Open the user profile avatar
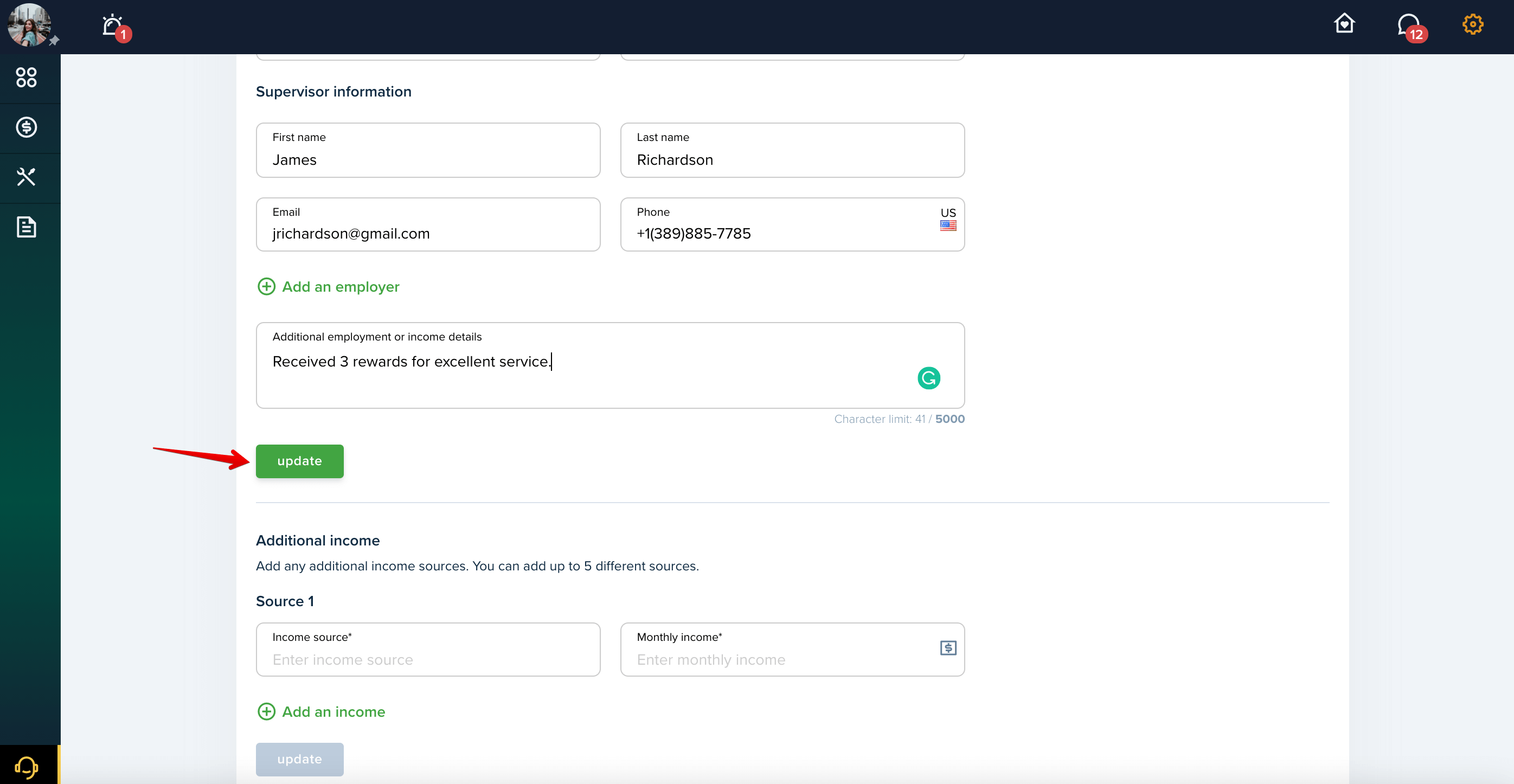This screenshot has width=1514, height=784. (x=29, y=25)
